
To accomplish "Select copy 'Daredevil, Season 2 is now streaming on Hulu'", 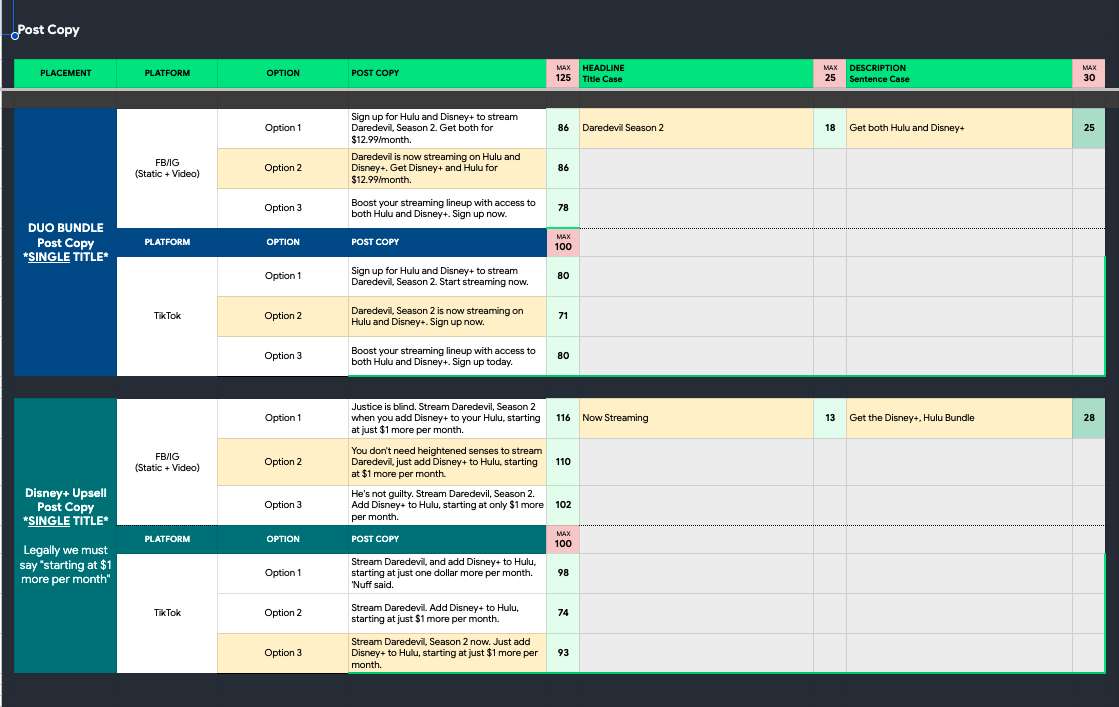I will click(447, 316).
